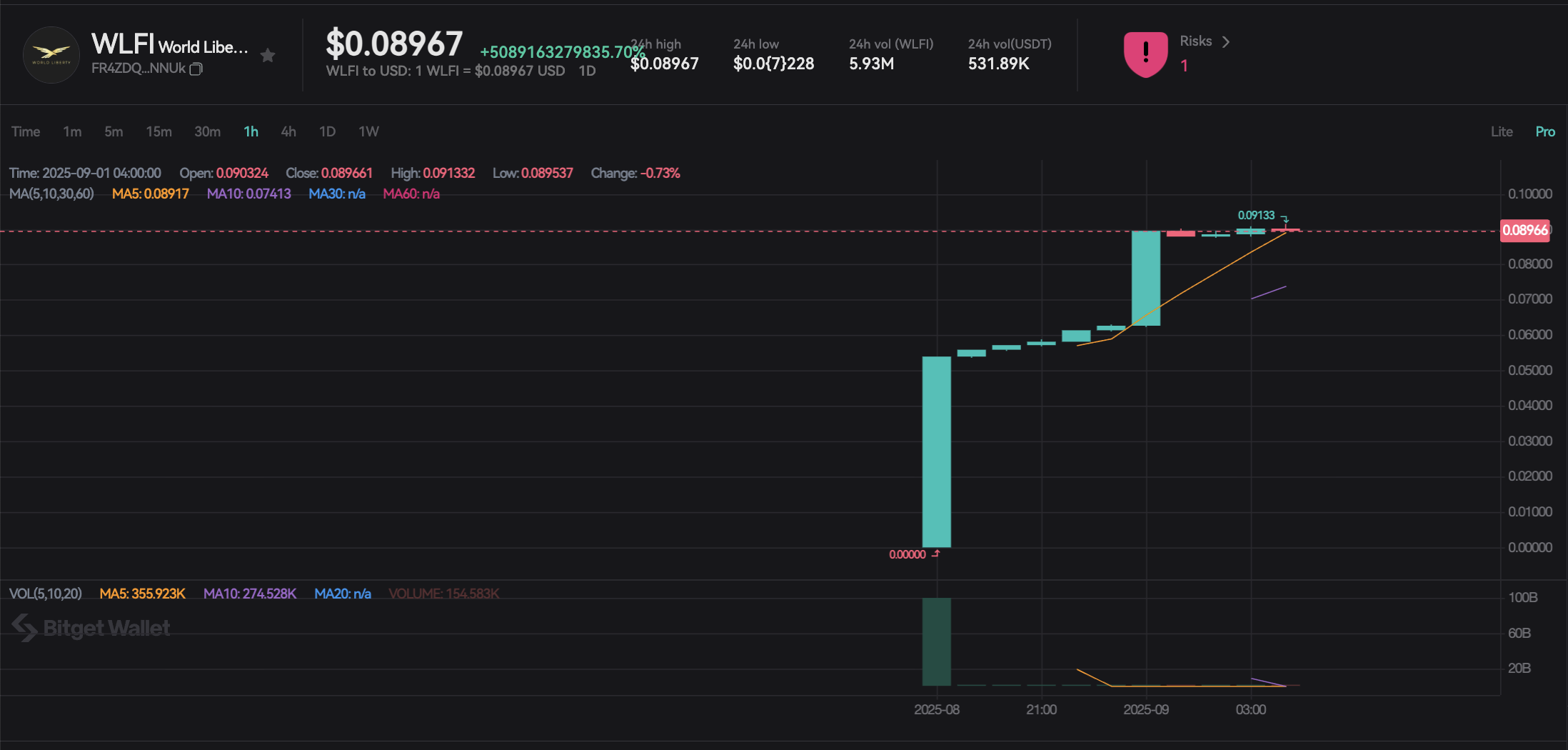The image size is (1568, 750).
Task: Copy the FR4ZDQ...NNUk contract address
Action: (x=196, y=69)
